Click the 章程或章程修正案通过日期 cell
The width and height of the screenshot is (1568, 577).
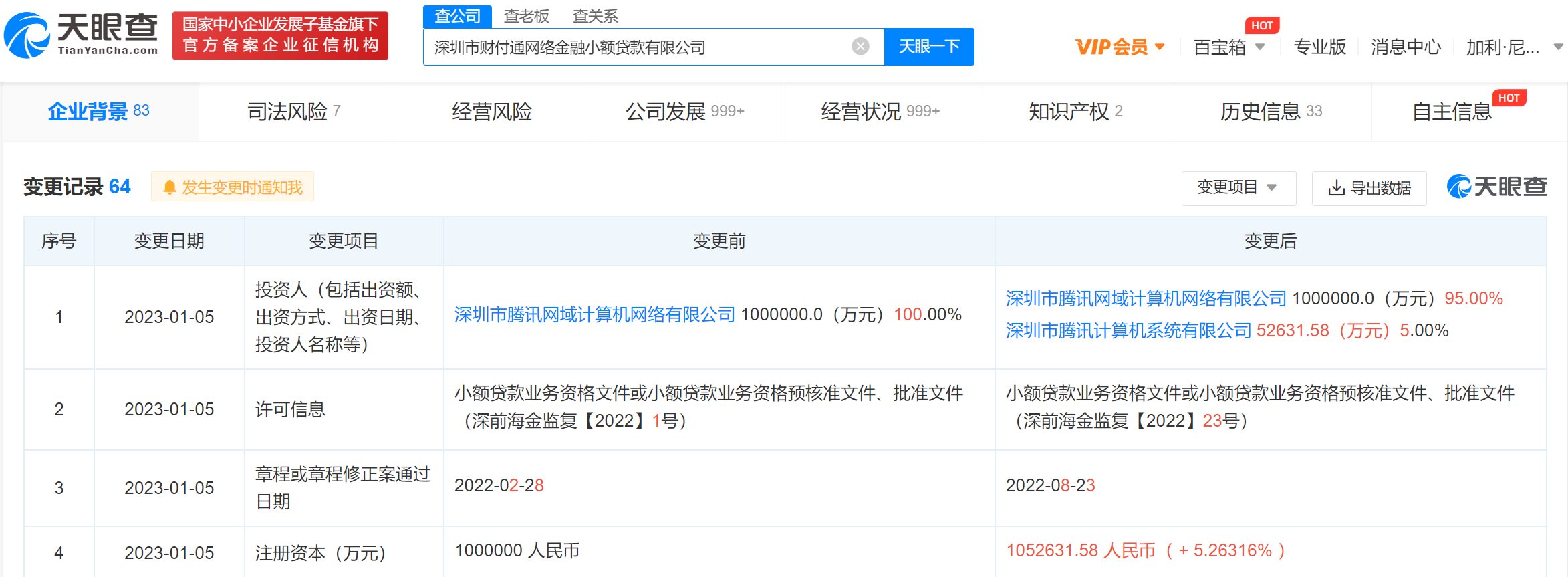pos(343,488)
